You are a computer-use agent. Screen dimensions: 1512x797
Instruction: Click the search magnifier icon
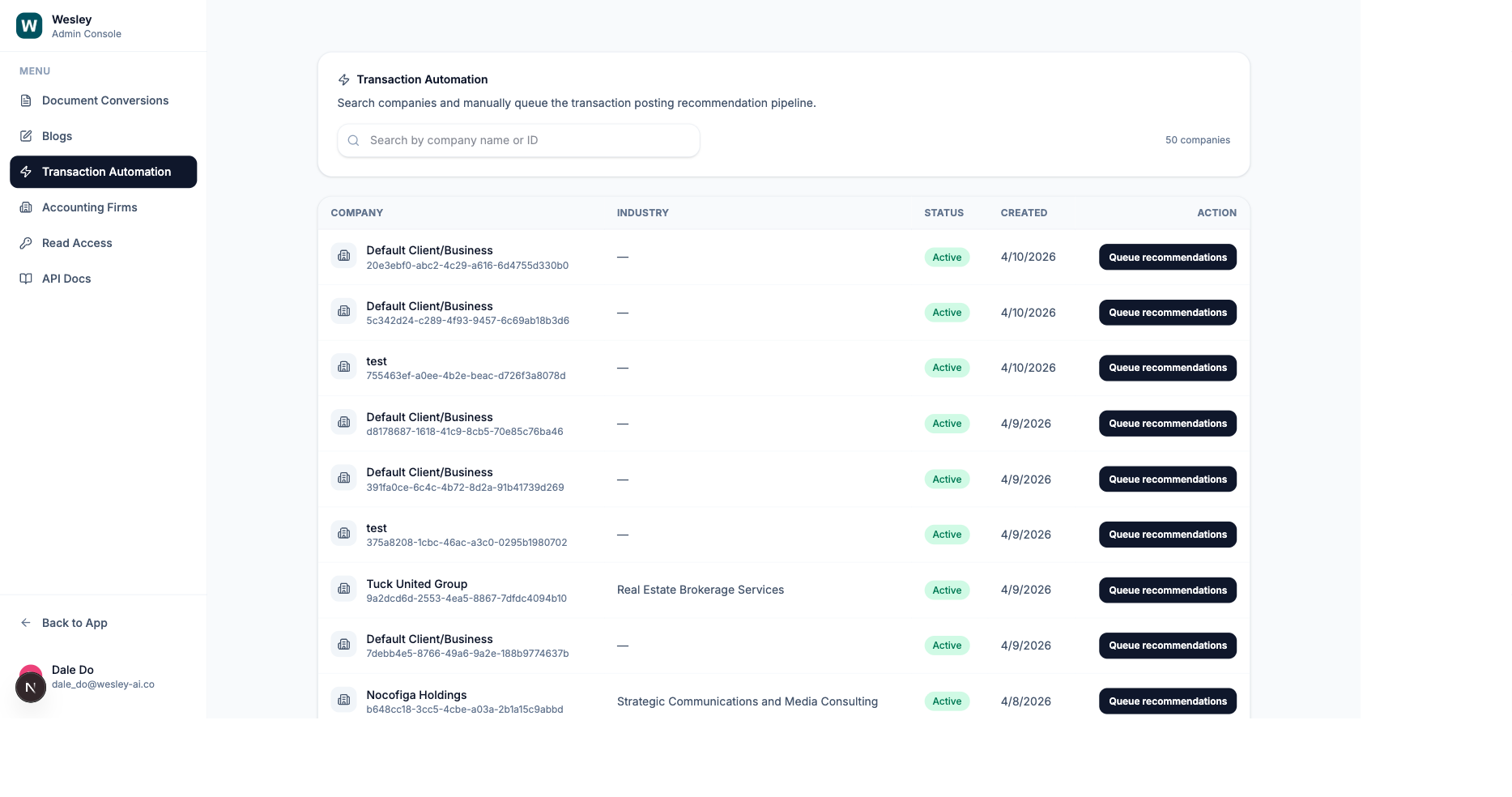coord(353,140)
